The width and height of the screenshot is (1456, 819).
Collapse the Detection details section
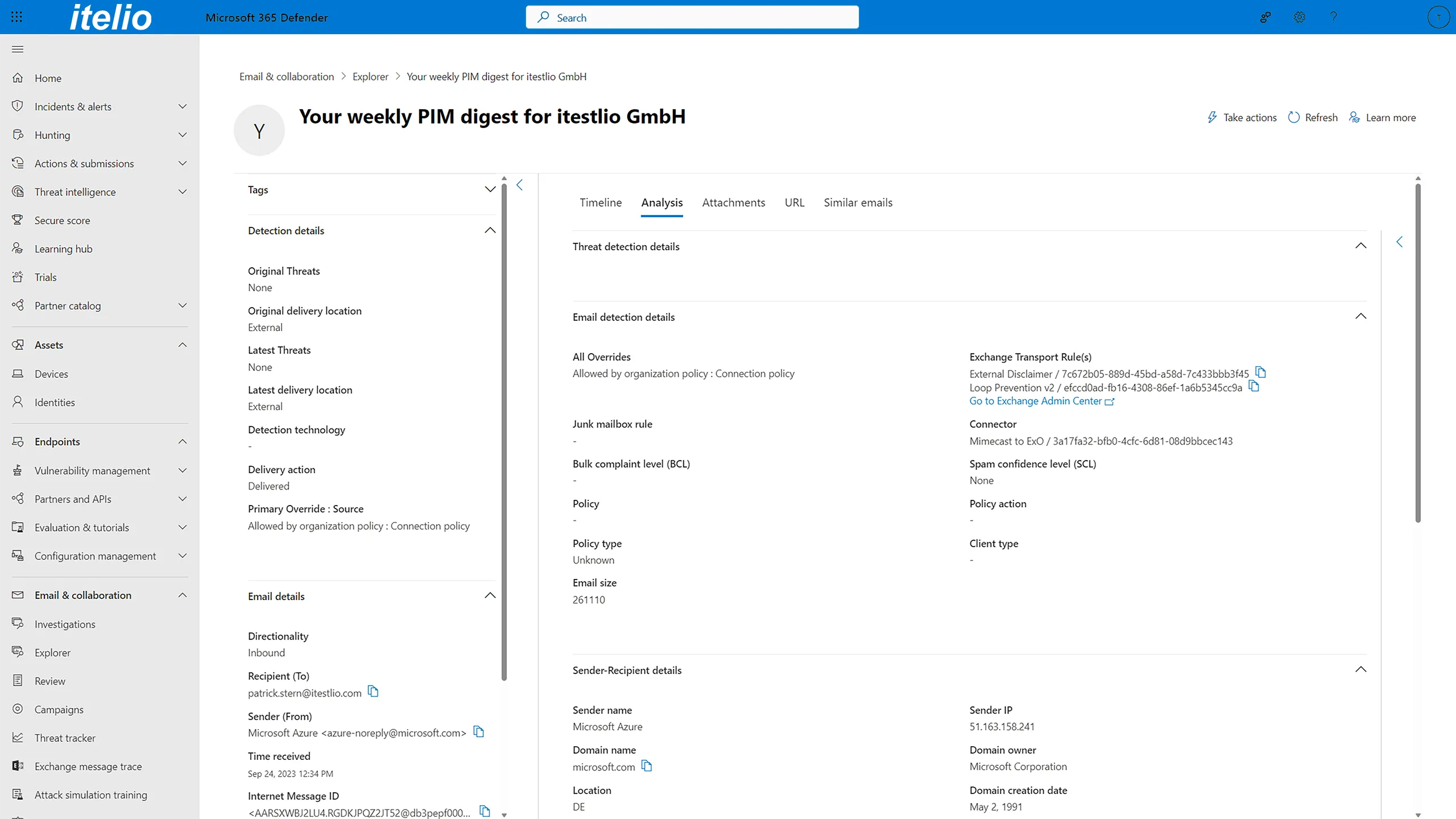click(490, 230)
